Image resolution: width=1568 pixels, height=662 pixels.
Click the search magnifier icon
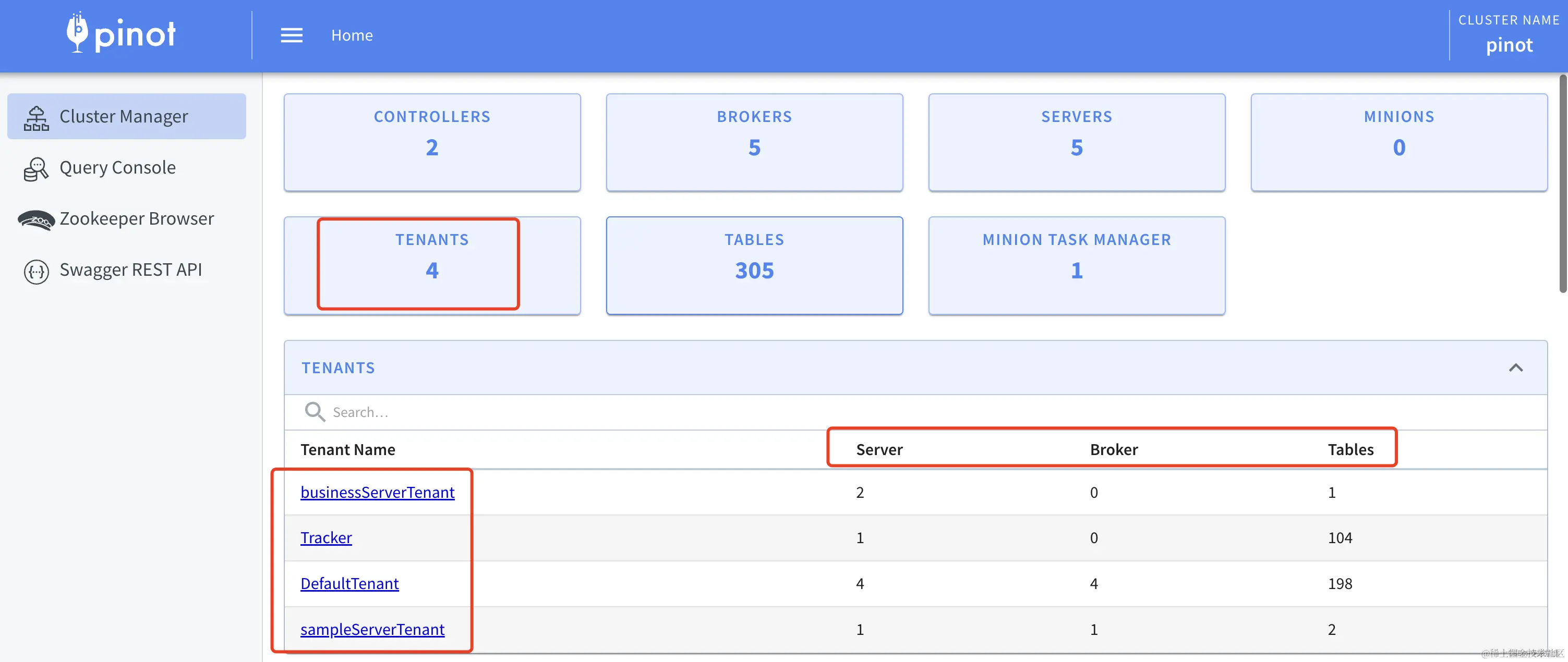click(315, 412)
